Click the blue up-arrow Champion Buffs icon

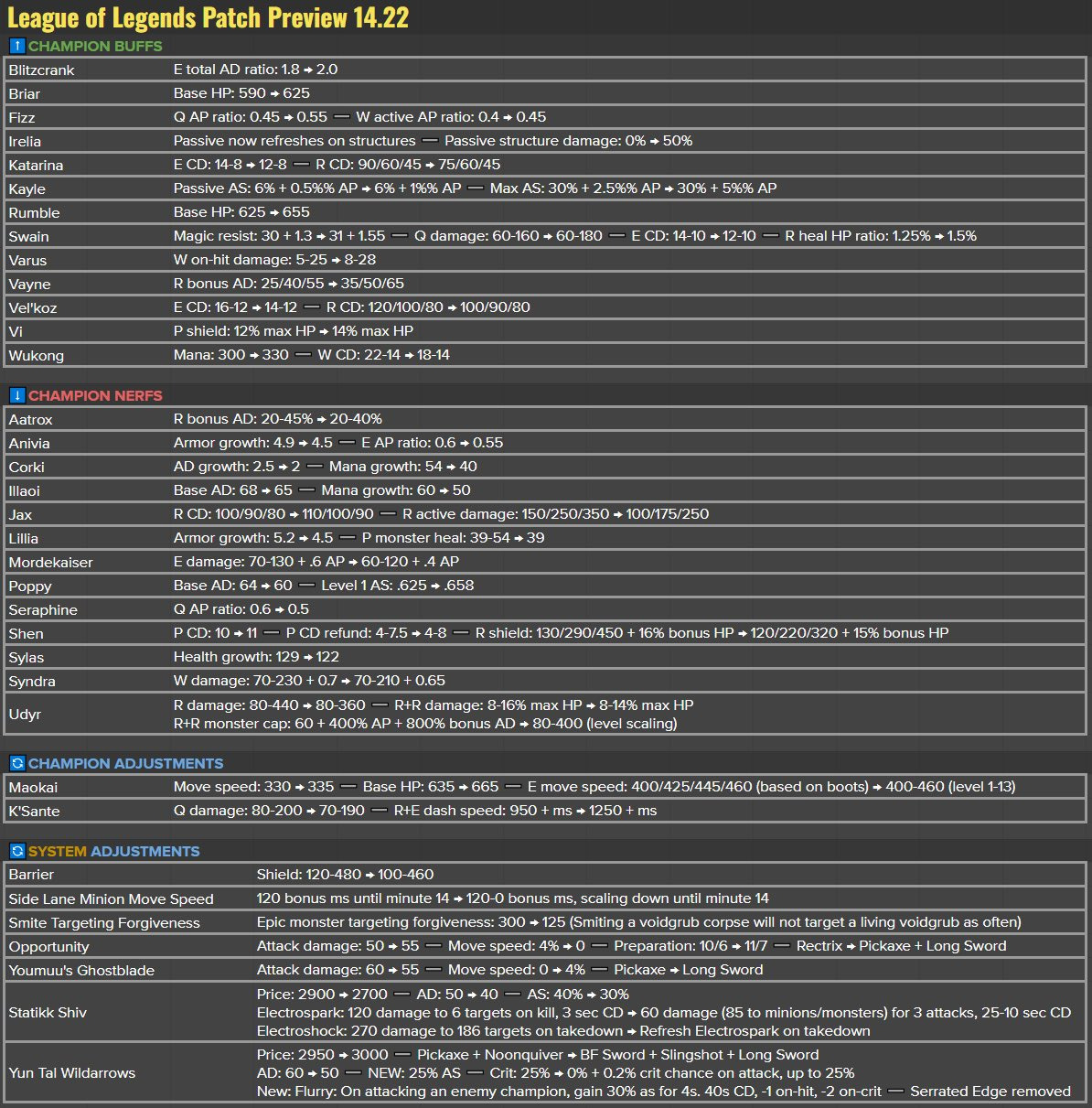(16, 46)
